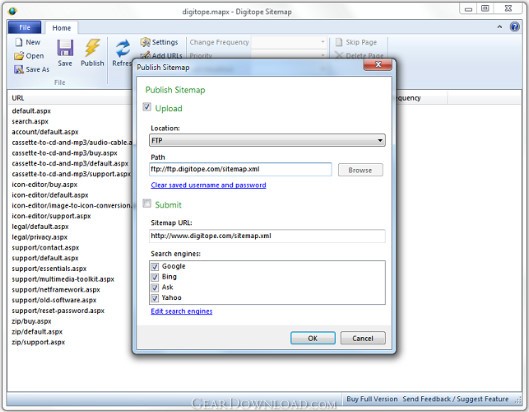Click Clear saved username and password link
Viewport: 529px width, 412px height.
pos(208,185)
